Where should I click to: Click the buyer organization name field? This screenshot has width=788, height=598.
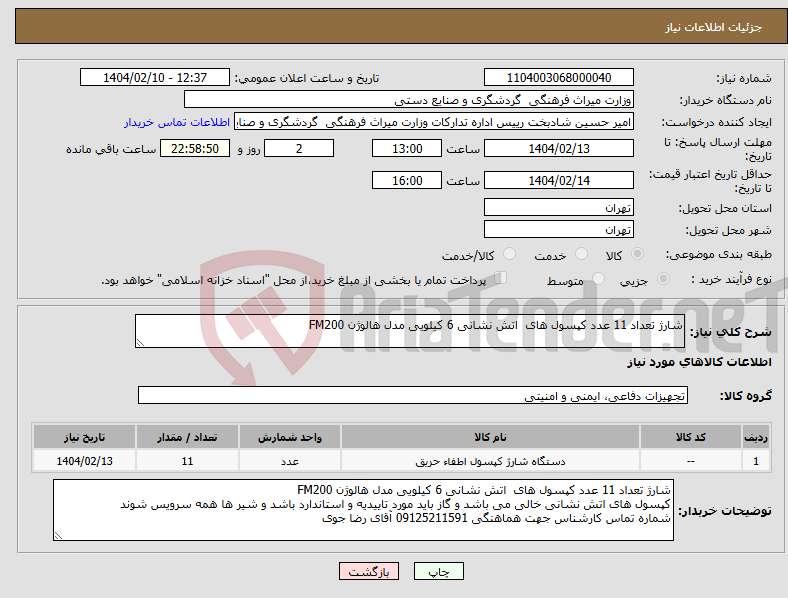pos(409,99)
